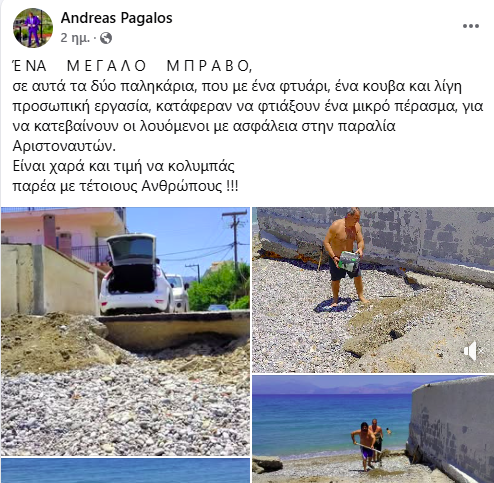Open the partial sea photo at bottom
Viewport: 494px width, 483px height.
tap(125, 470)
